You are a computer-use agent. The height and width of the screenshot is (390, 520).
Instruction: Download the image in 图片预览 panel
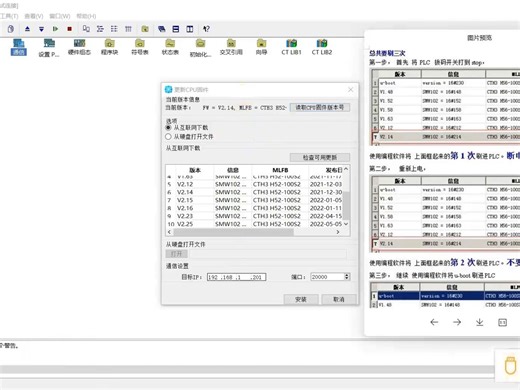480,322
